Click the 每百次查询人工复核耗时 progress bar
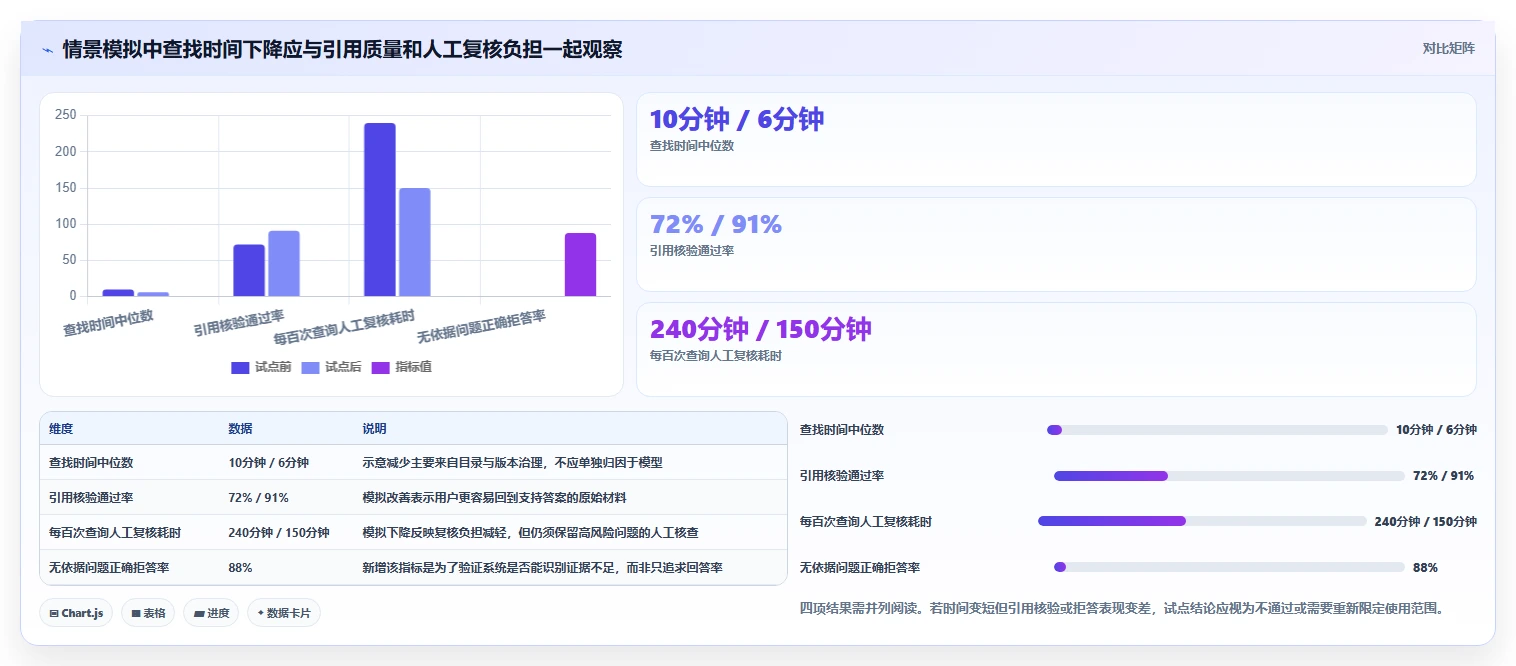The image size is (1516, 666). pyautogui.click(x=1202, y=521)
